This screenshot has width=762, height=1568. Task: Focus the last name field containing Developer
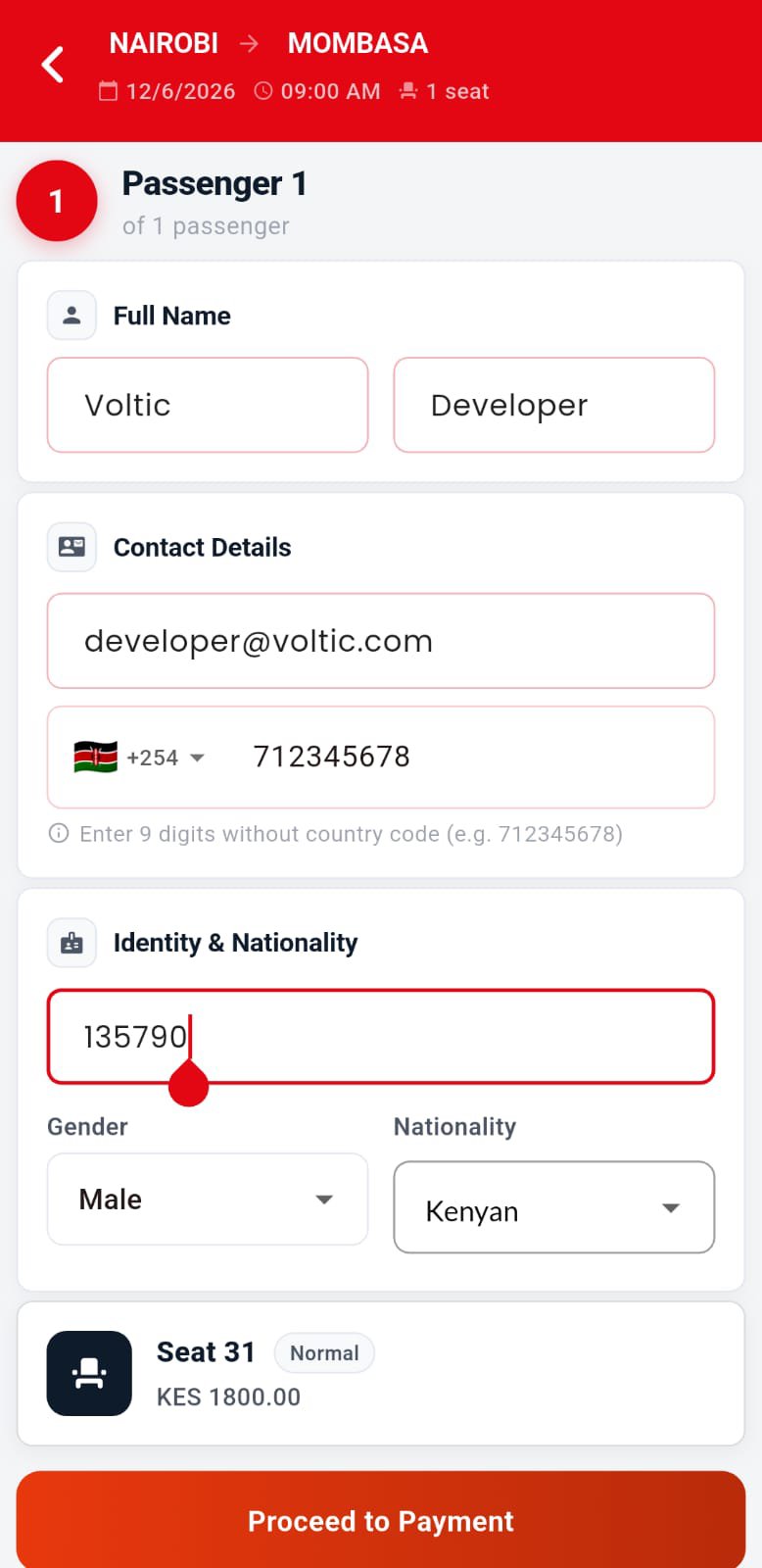554,405
